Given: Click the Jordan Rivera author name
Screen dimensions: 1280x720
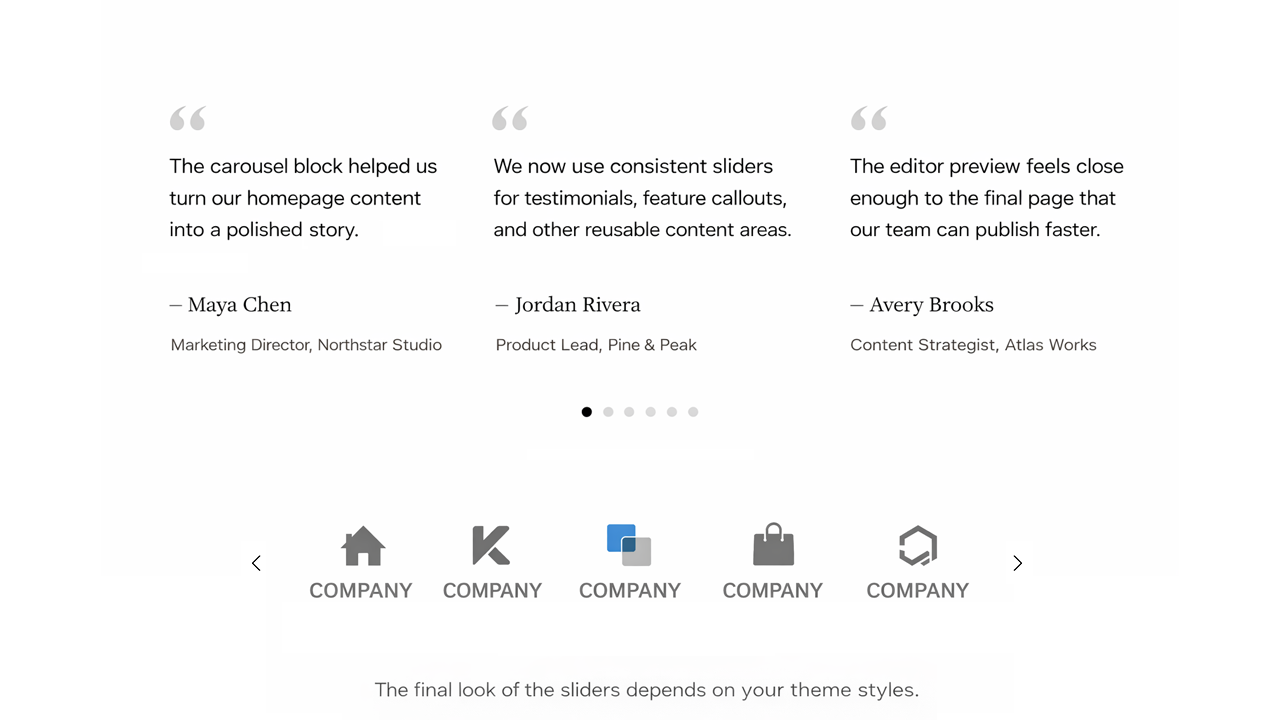Looking at the screenshot, I should click(x=577, y=305).
